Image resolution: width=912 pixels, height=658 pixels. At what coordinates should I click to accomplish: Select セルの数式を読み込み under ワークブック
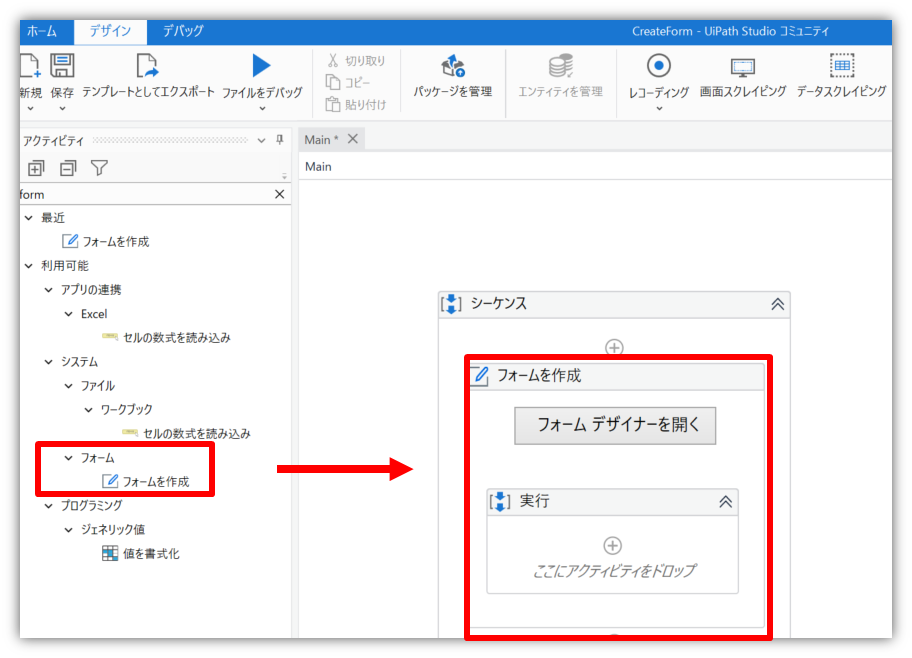pos(186,433)
